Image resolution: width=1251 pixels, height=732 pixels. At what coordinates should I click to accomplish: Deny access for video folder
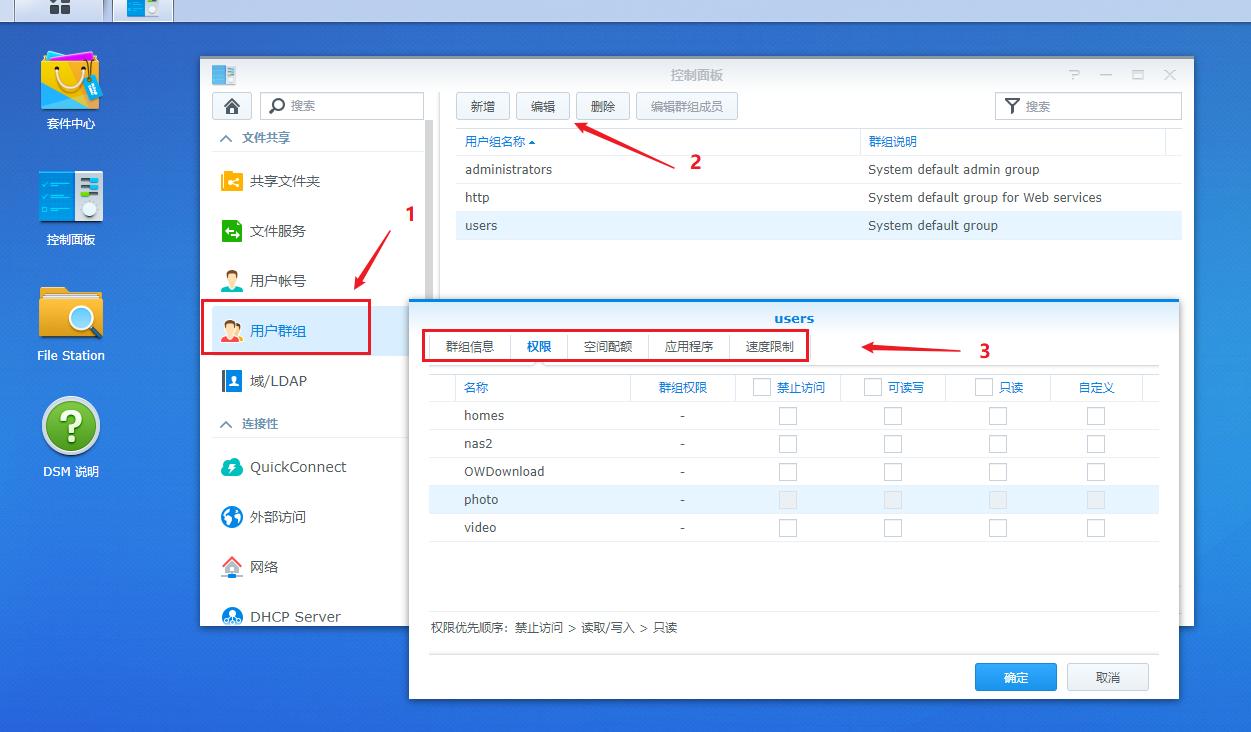[x=788, y=528]
